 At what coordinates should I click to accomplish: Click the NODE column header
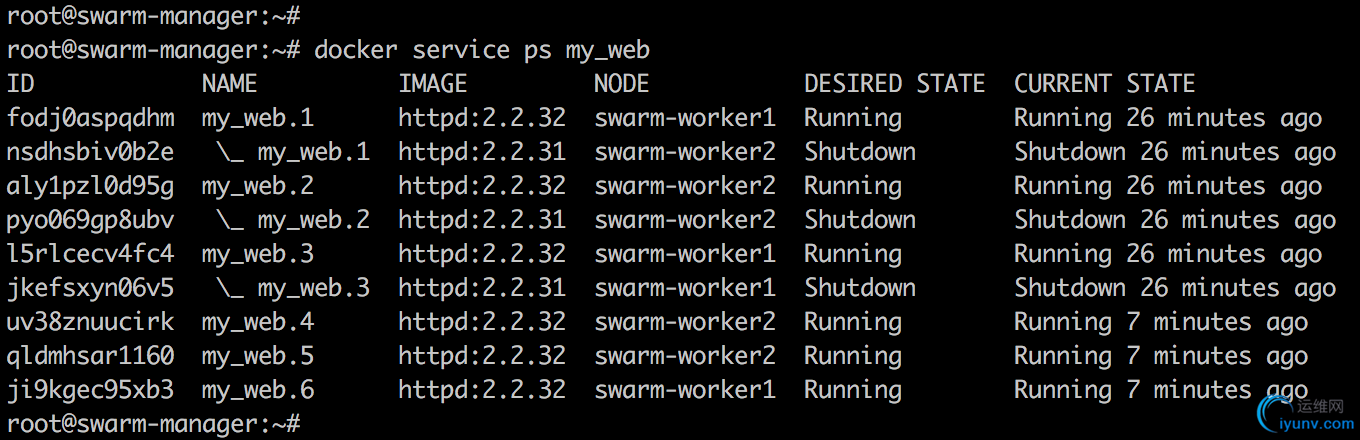(x=622, y=84)
